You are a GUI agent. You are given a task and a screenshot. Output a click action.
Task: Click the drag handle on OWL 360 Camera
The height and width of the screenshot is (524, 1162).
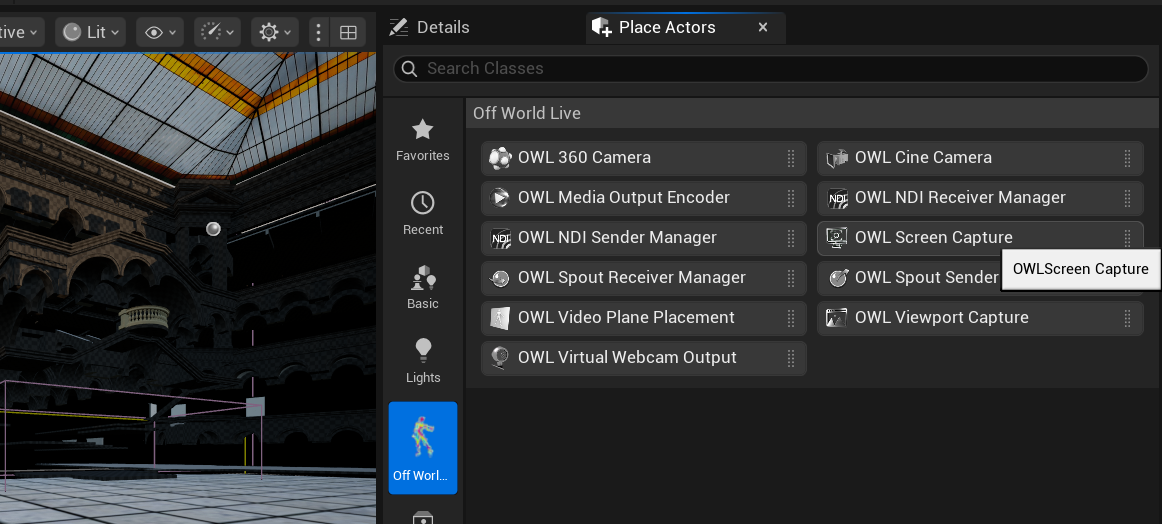(791, 158)
